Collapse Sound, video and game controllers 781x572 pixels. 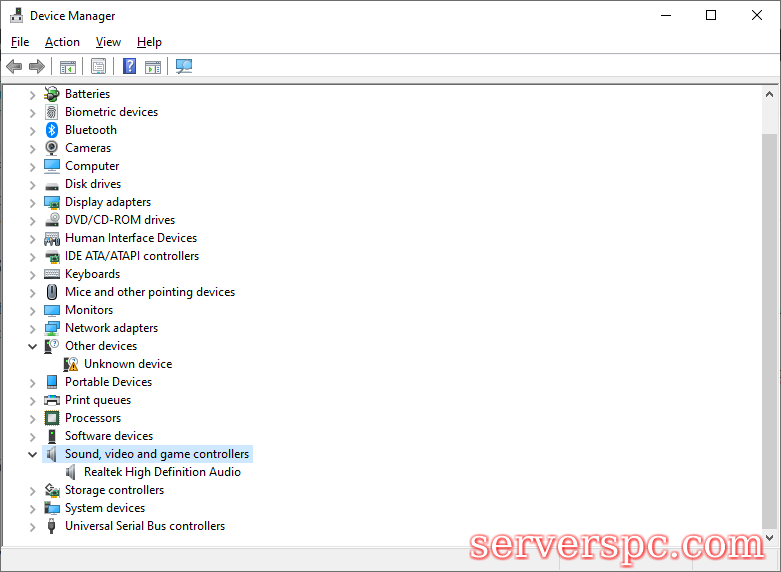[33, 454]
